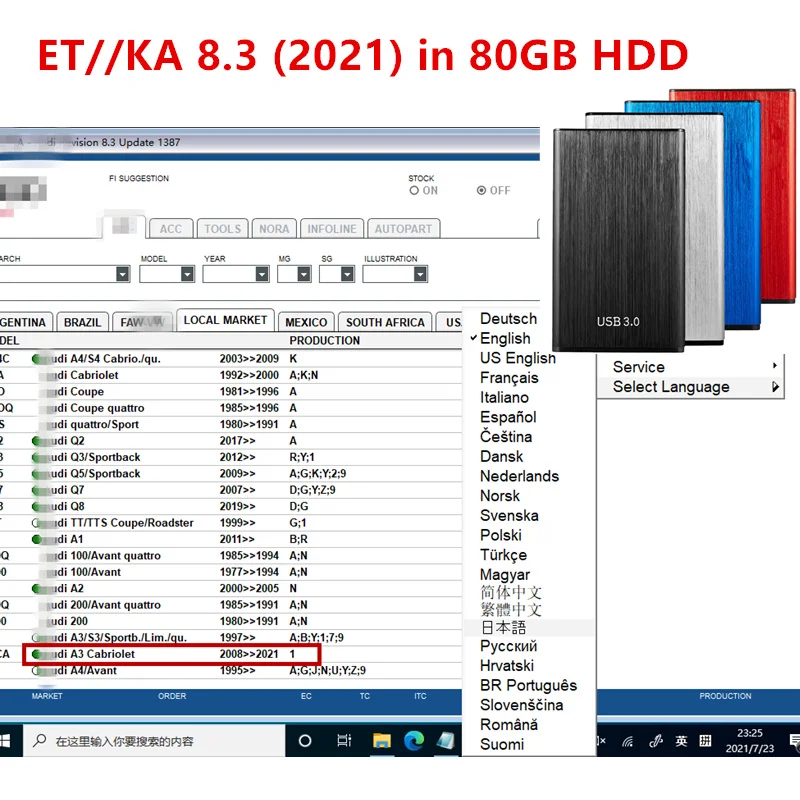Choose BR Português language
The width and height of the screenshot is (800, 800).
pyautogui.click(x=529, y=685)
